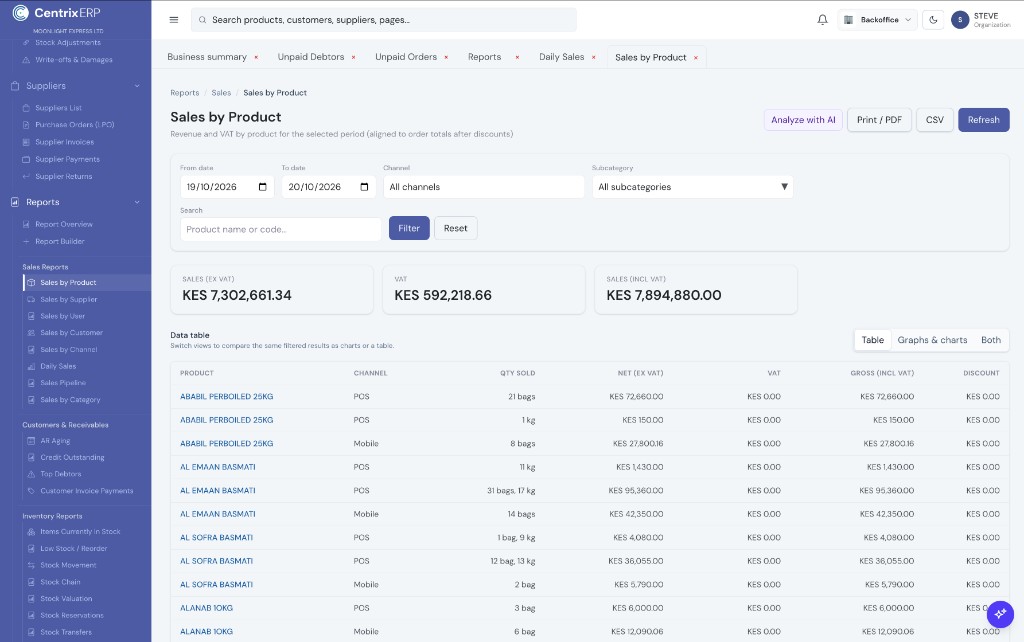Close the Unpaid Orders tab
The image size is (1024, 642).
446,57
